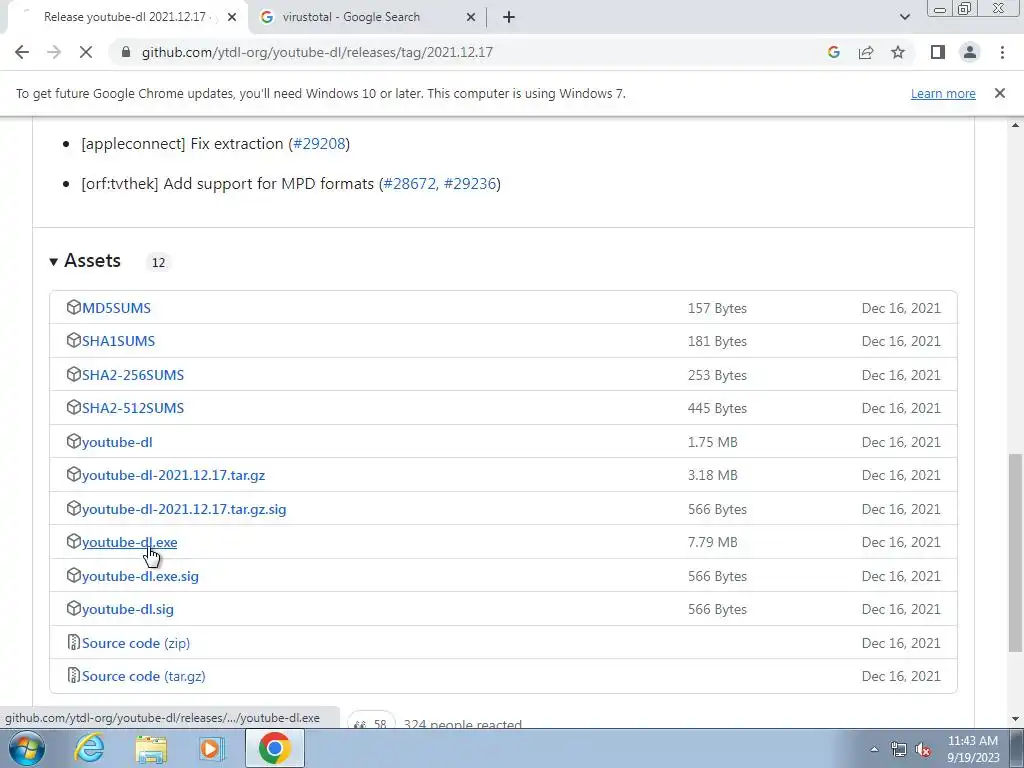
Task: Close the Release youtube-dl tab
Action: [232, 17]
